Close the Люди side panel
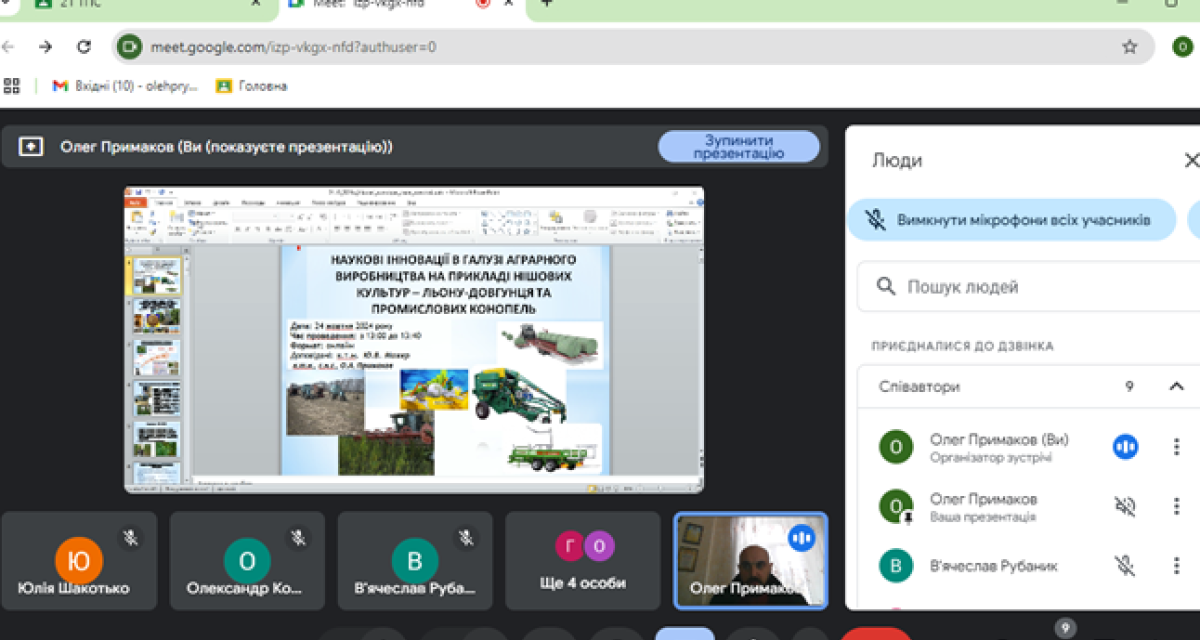This screenshot has width=1200, height=640. pyautogui.click(x=1190, y=160)
